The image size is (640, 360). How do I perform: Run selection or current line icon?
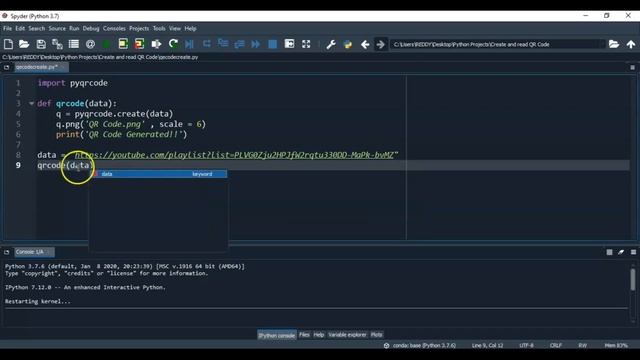pyautogui.click(x=156, y=44)
